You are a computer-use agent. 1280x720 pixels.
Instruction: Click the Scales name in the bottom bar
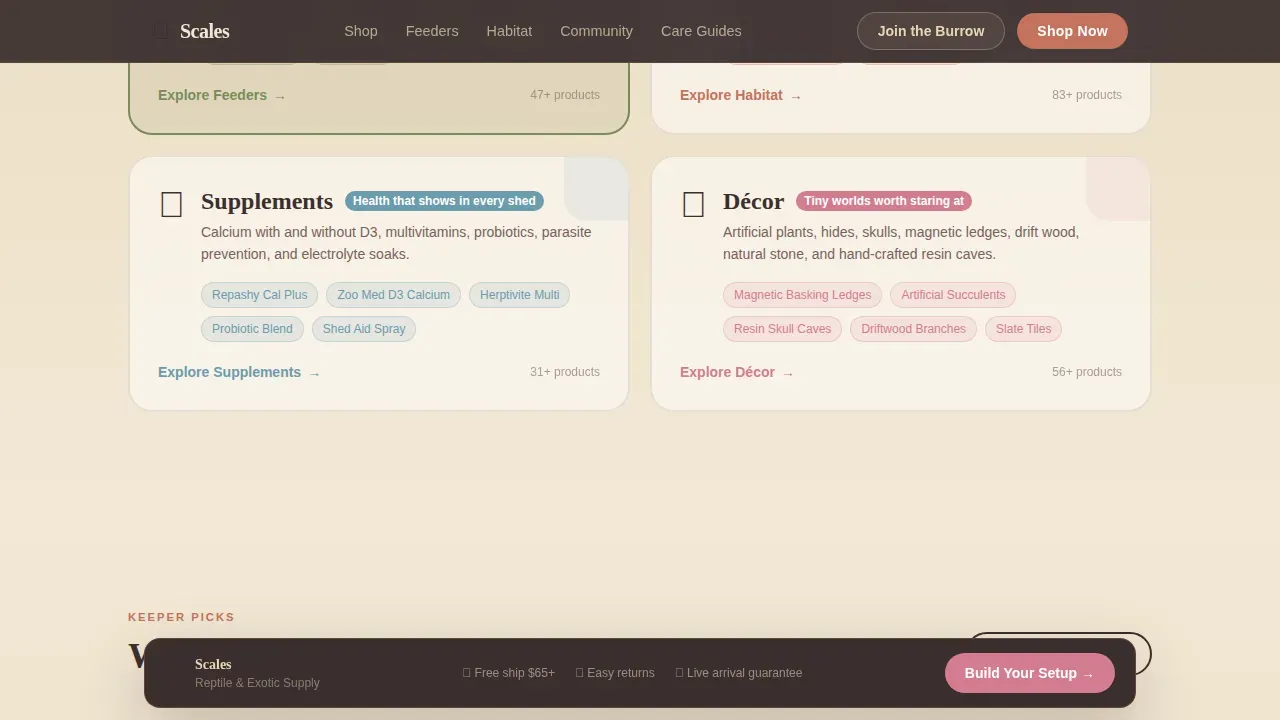point(213,664)
